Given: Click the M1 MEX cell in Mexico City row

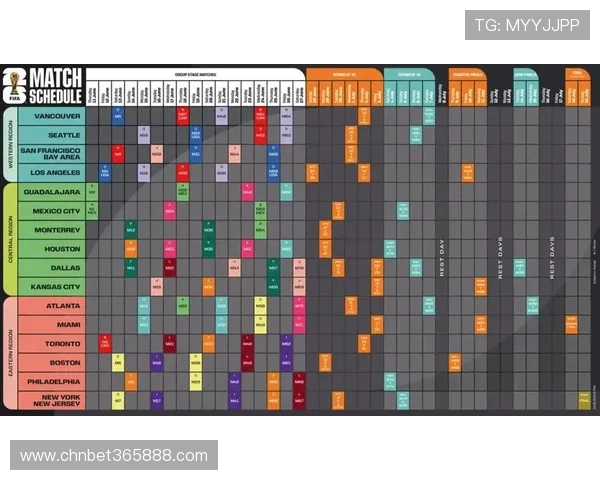Looking at the screenshot, I should pyautogui.click(x=92, y=211).
